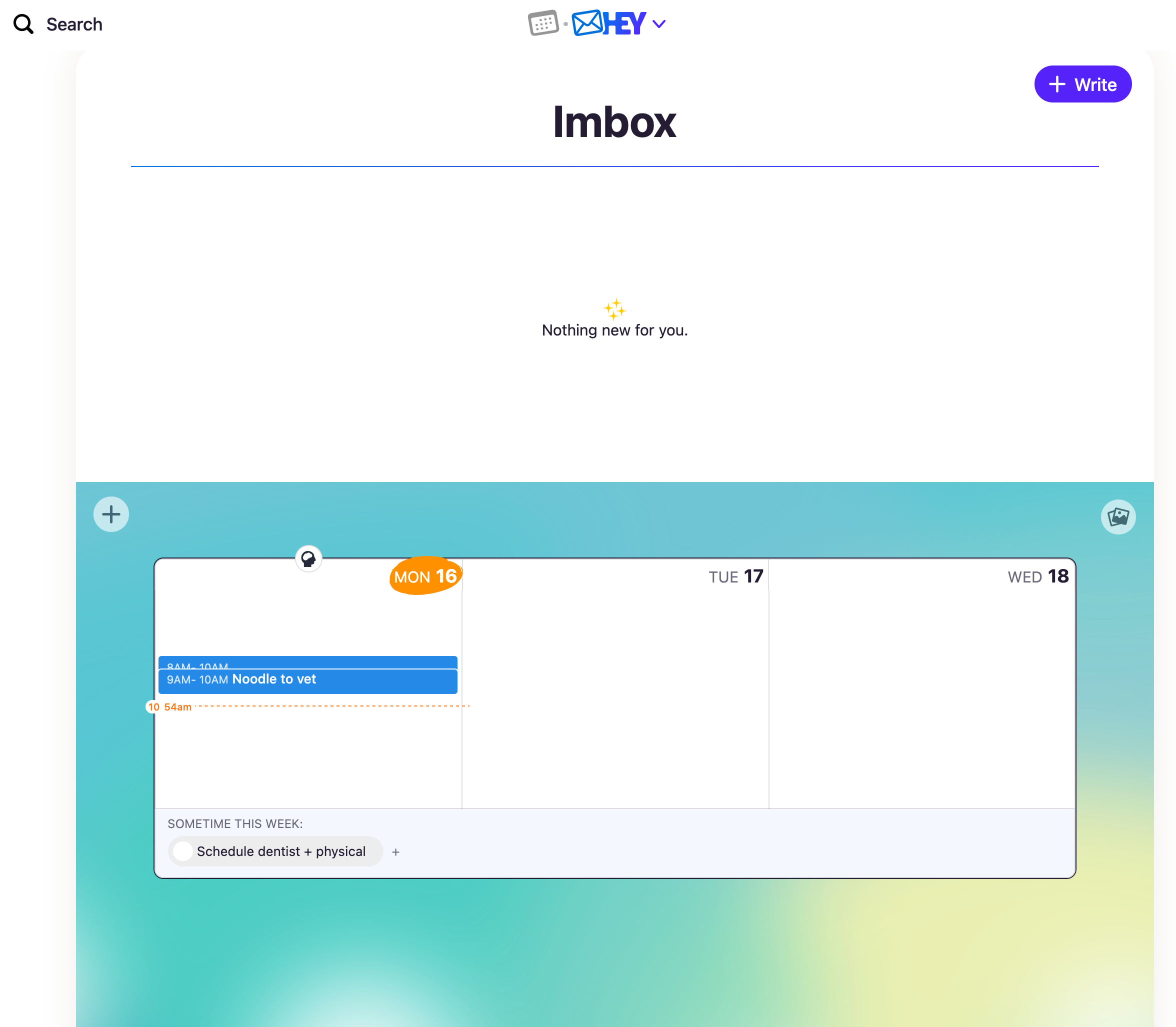1176x1027 pixels.
Task: Select TUE 17 day header
Action: click(x=736, y=576)
